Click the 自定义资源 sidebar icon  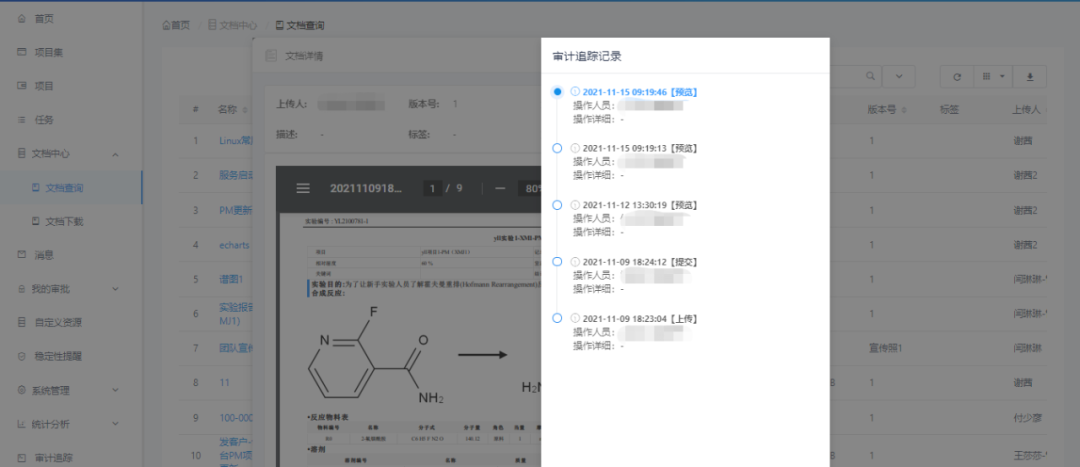[22, 322]
